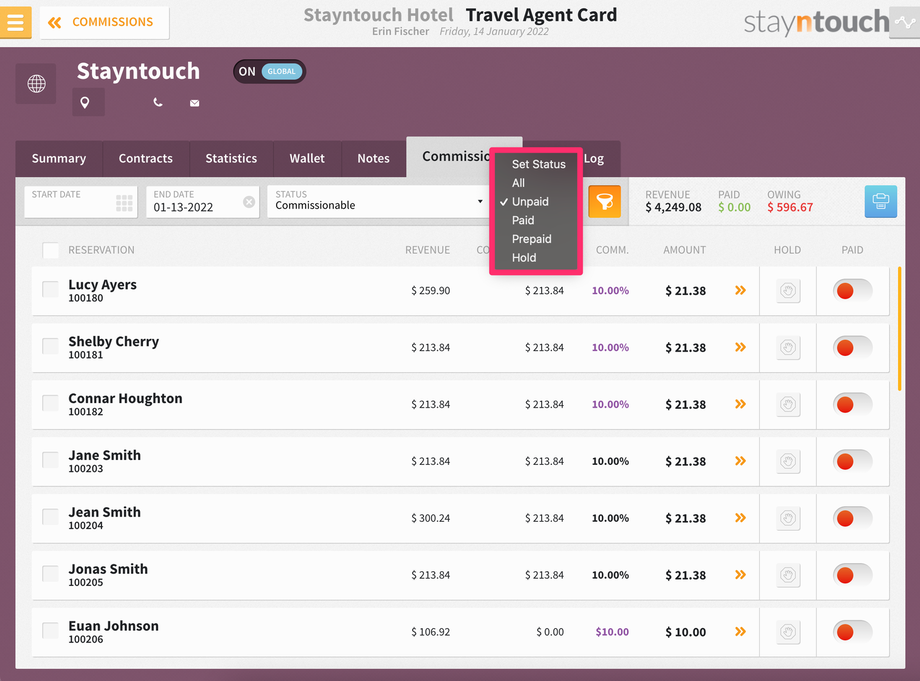Viewport: 920px width, 681px height.
Task: Check the Jonas Smith reservation box
Action: pyautogui.click(x=50, y=574)
